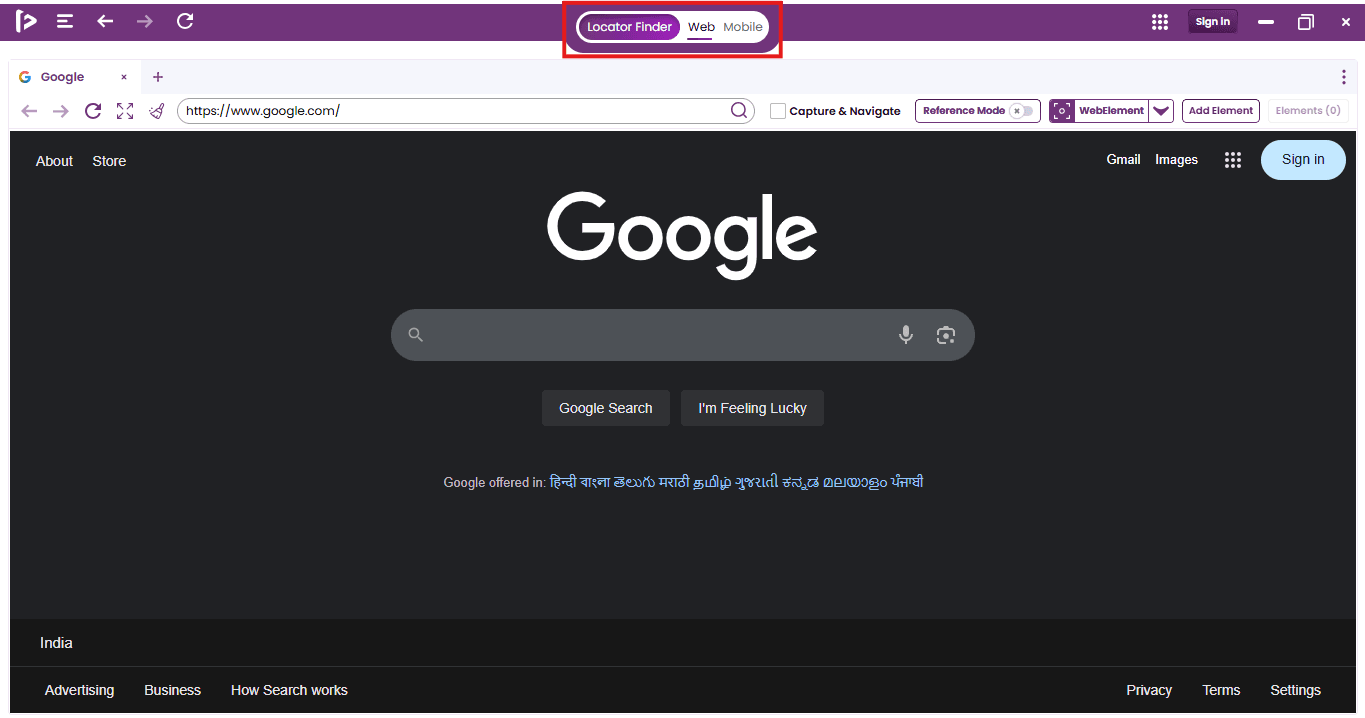Image resolution: width=1365 pixels, height=718 pixels.
Task: Open the apps grid in the purple title bar
Action: point(1160,22)
